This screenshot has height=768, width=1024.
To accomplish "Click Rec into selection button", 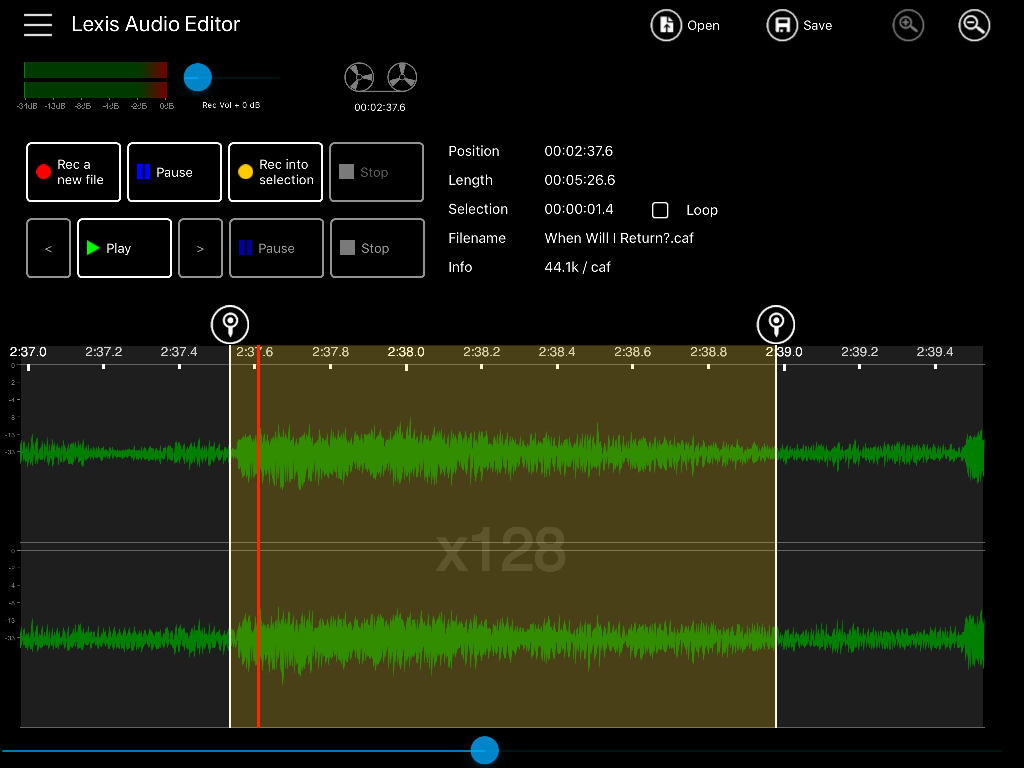I will pos(276,172).
